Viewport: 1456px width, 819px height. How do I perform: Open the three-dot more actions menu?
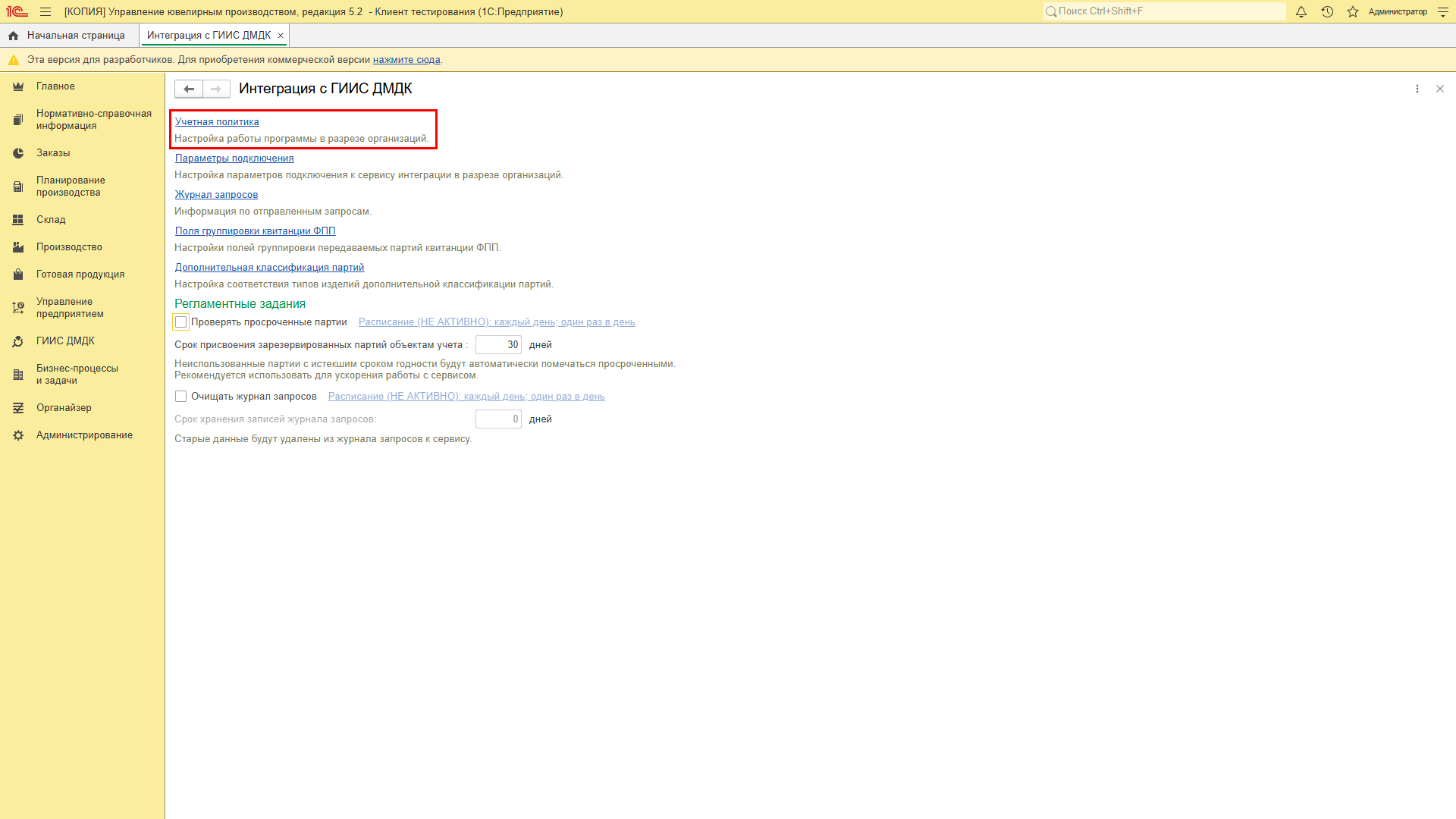pos(1417,89)
